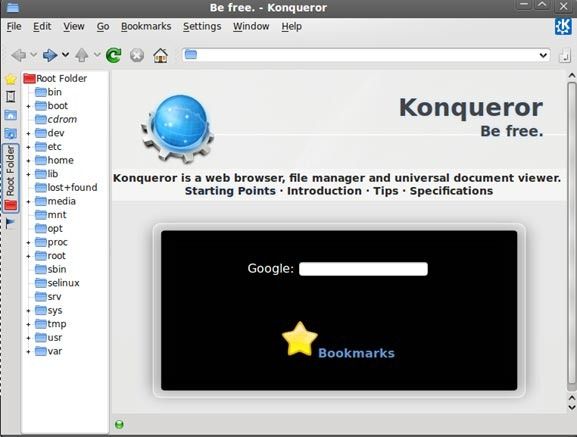Expand the var folder

pos(28,352)
